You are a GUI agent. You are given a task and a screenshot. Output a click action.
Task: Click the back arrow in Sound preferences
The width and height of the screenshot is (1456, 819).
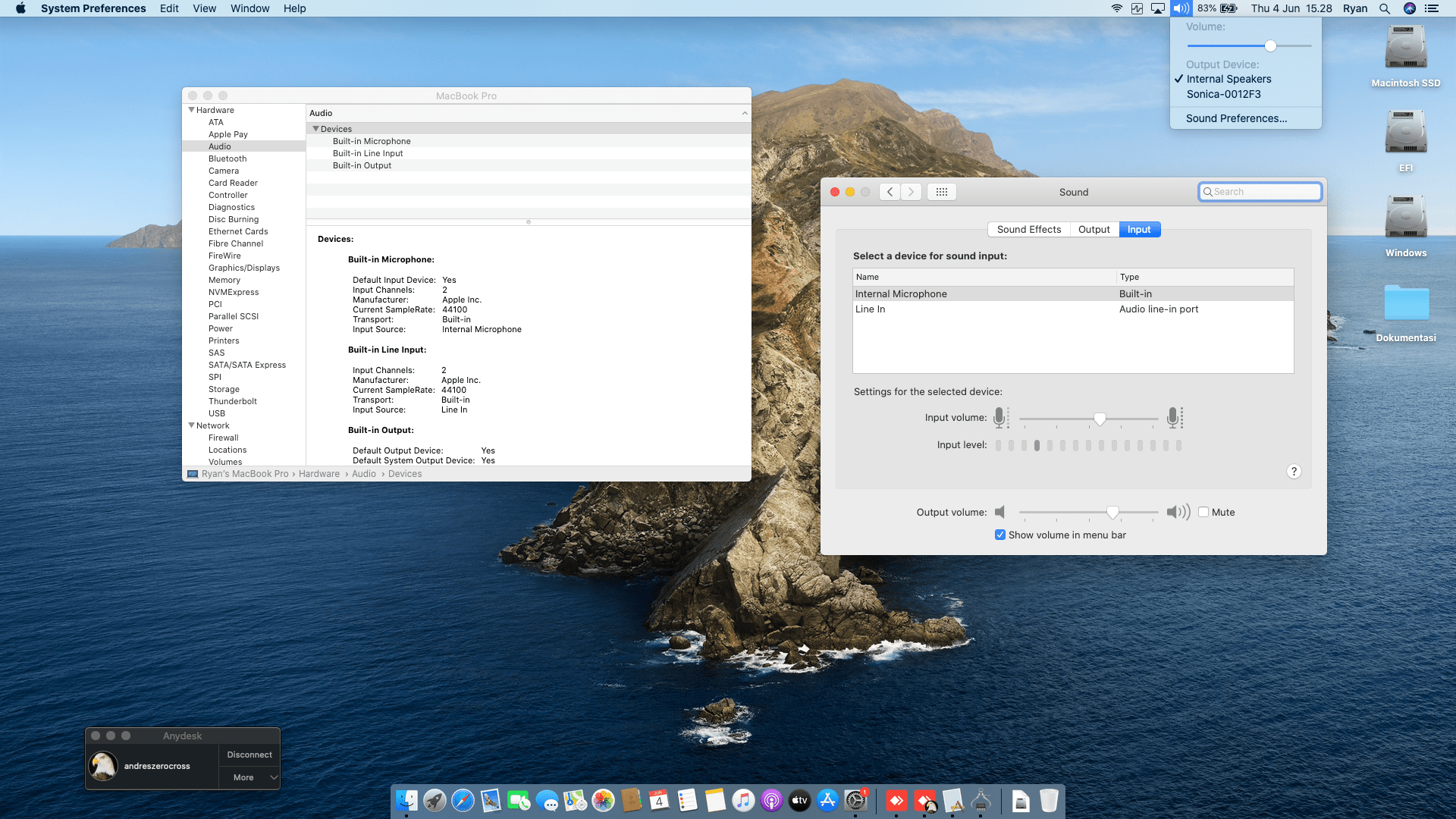890,192
